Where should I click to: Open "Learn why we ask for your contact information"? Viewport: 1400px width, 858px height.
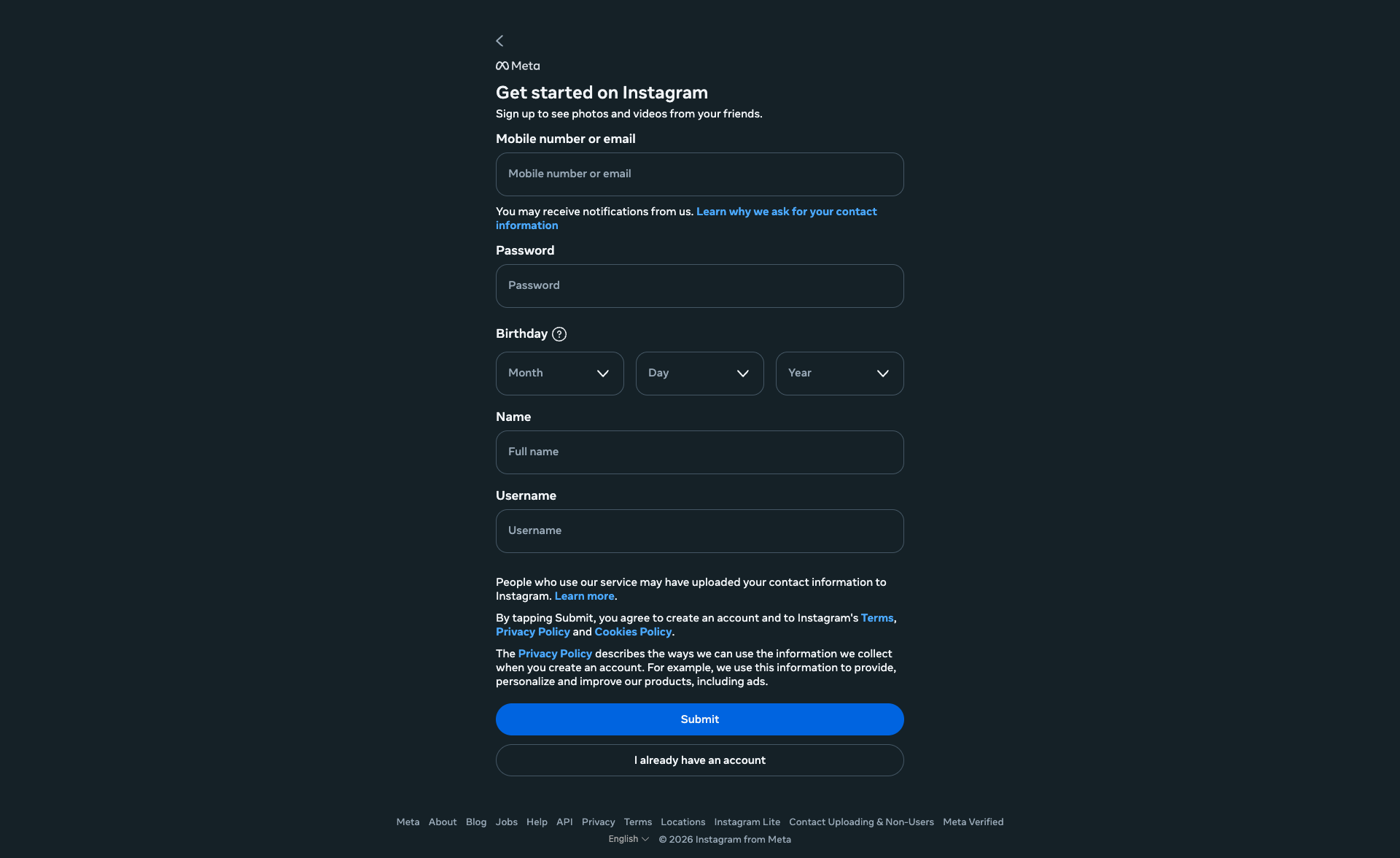tap(786, 212)
